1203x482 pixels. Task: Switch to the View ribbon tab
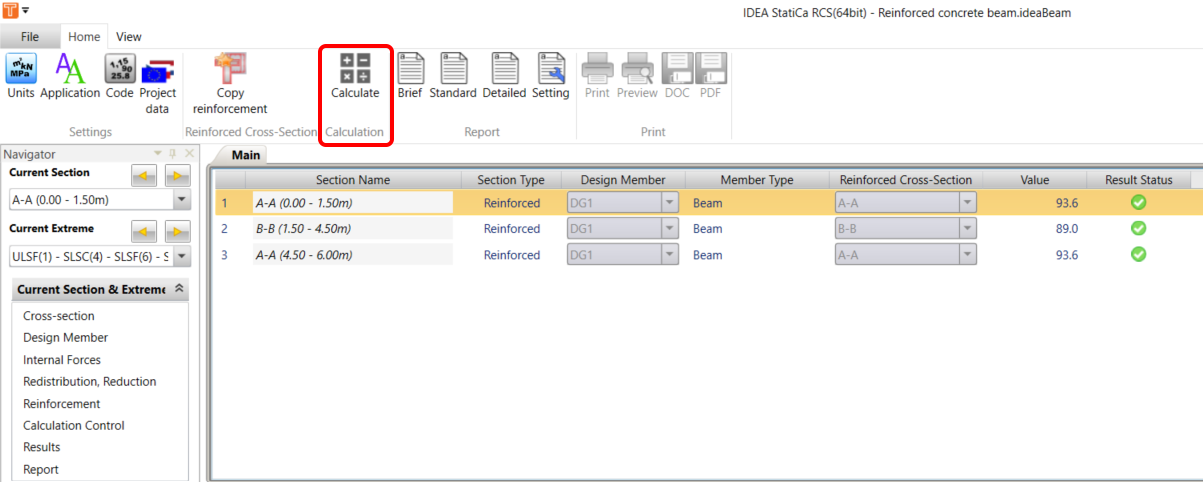click(128, 37)
